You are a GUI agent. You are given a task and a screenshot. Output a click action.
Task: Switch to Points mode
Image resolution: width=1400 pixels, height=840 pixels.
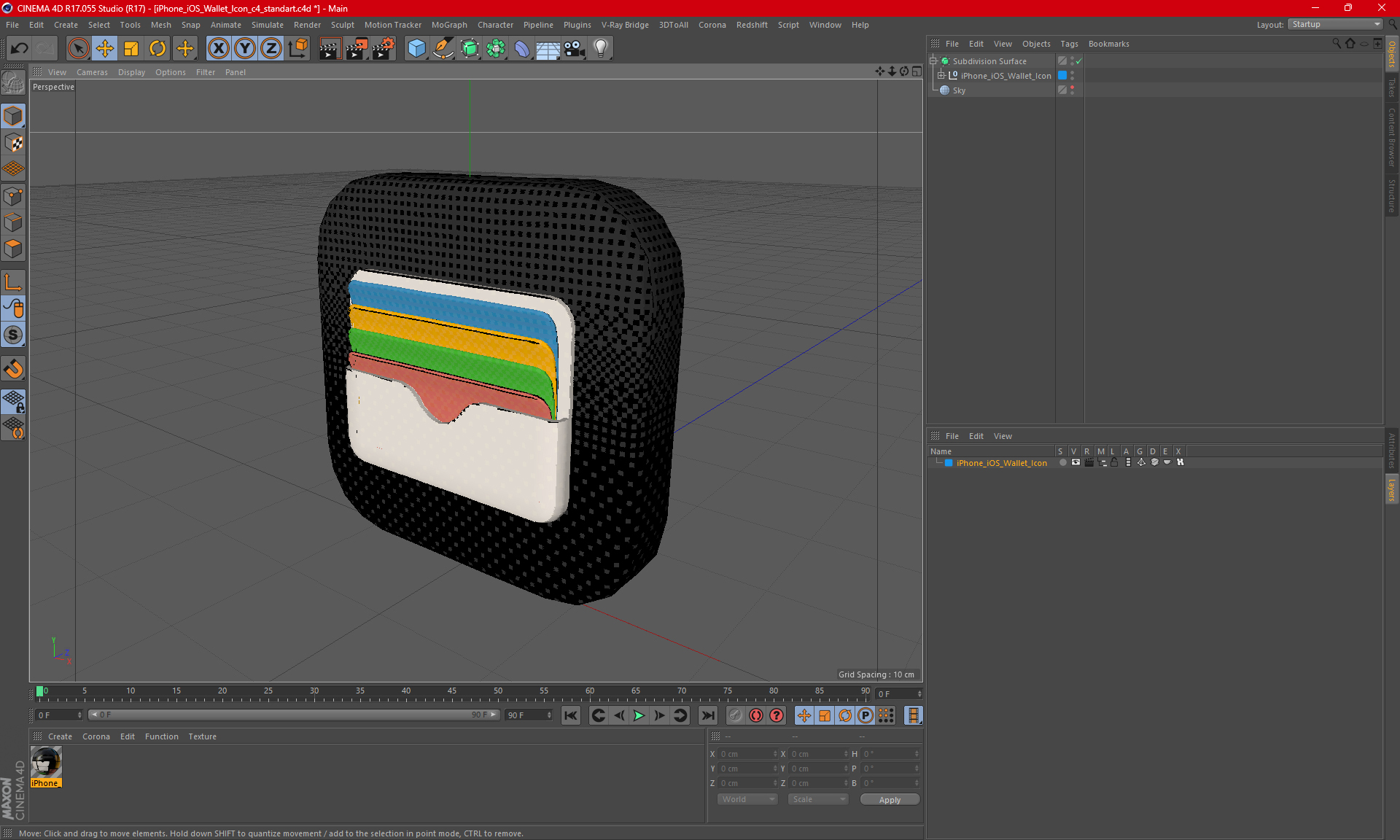click(x=13, y=196)
